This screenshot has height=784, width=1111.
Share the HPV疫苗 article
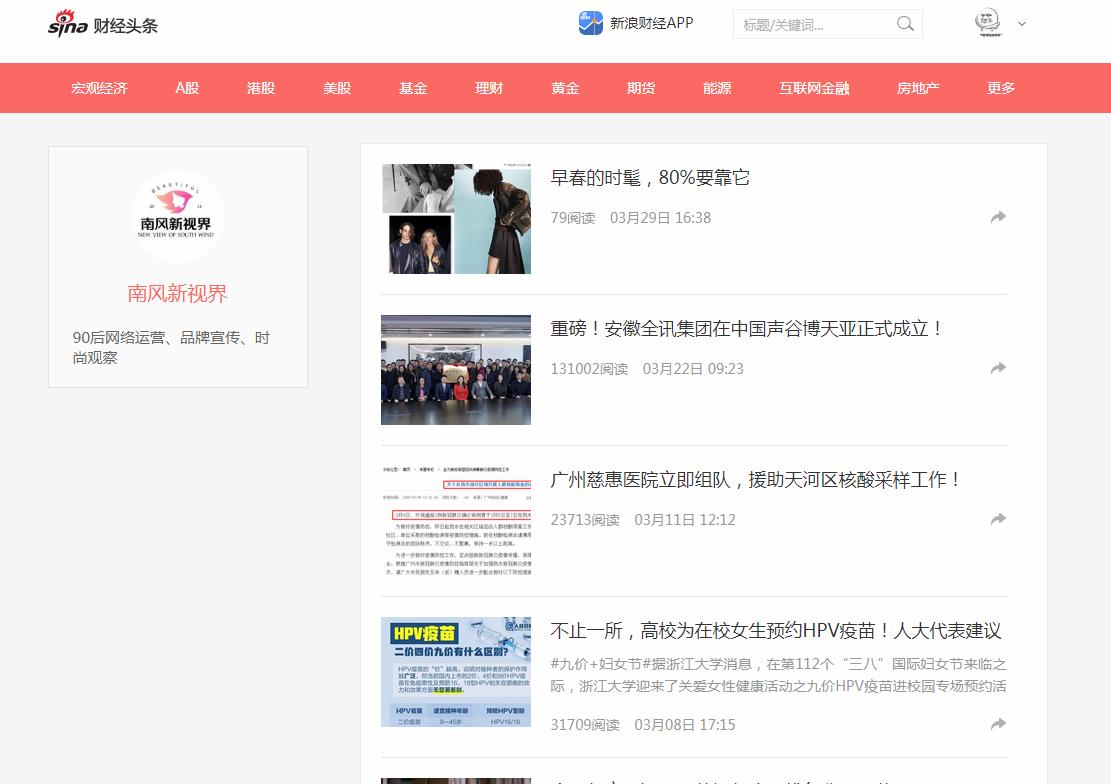click(x=998, y=724)
